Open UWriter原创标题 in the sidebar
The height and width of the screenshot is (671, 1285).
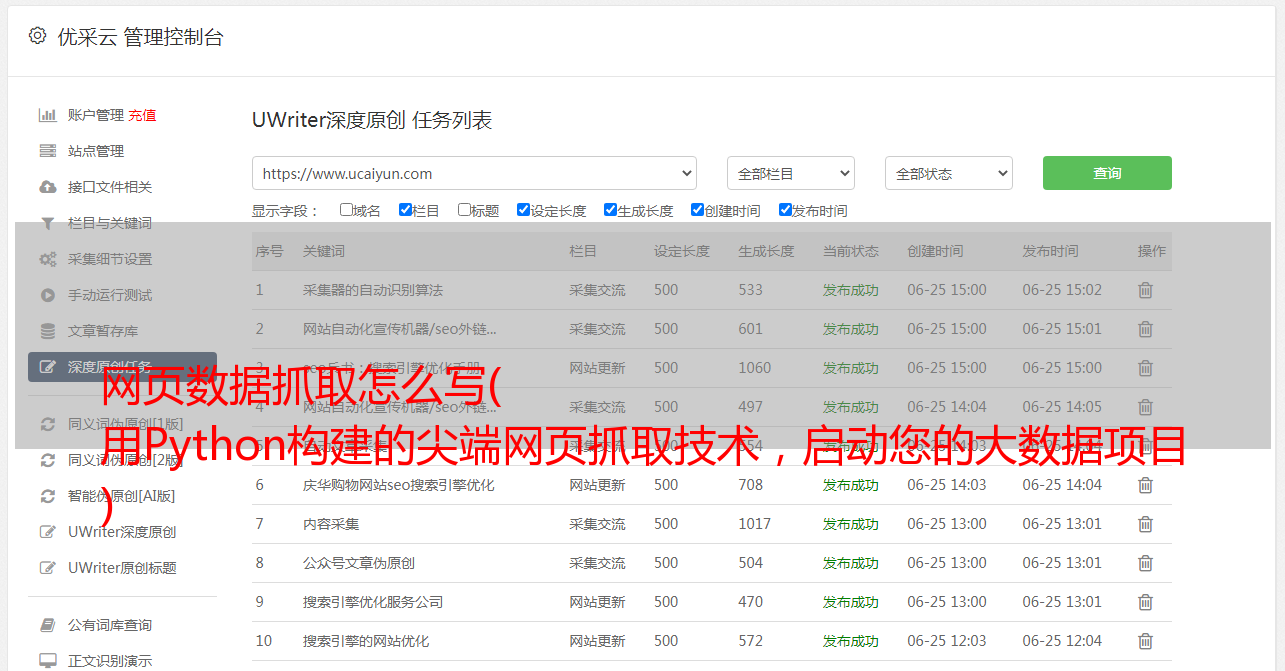[122, 568]
